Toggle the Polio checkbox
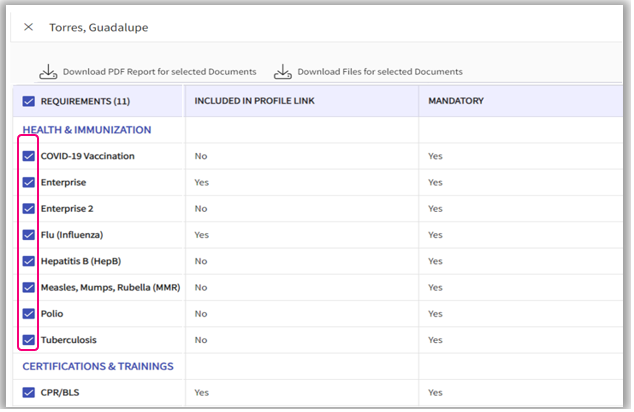Screen dimensions: 634x412 28,313
